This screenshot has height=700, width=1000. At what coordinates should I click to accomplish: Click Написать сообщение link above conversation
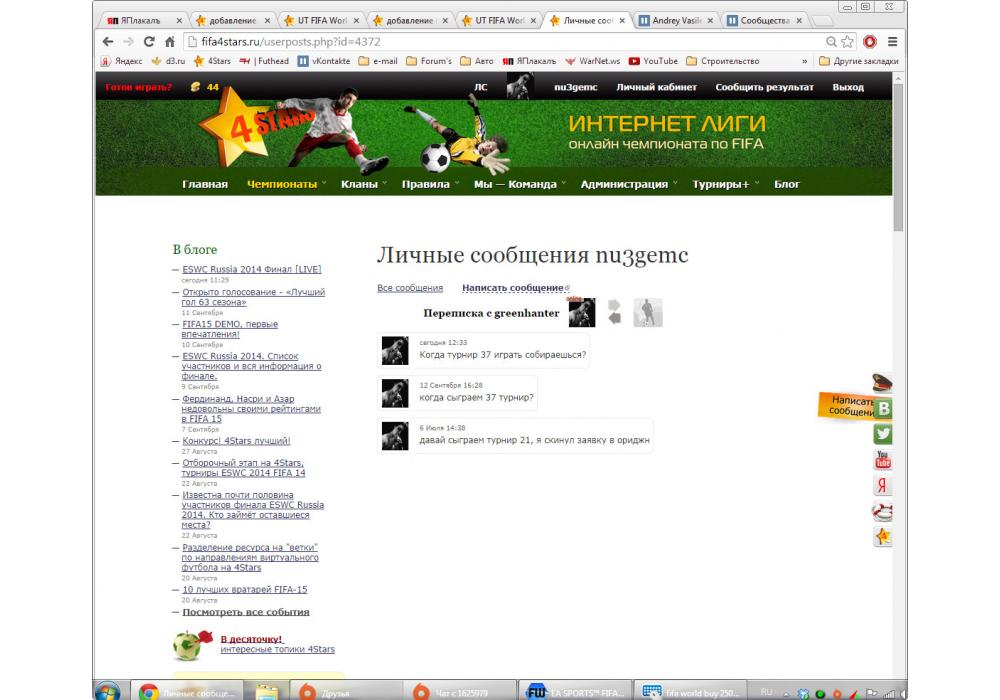(x=513, y=288)
